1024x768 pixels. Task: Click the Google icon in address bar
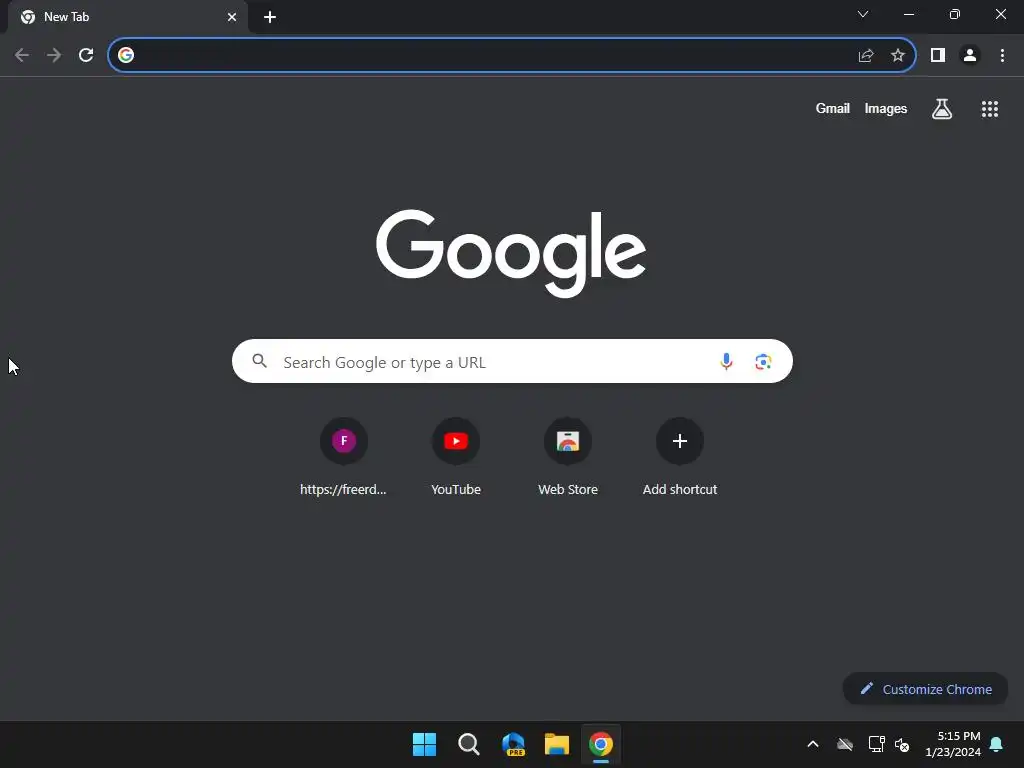[126, 56]
